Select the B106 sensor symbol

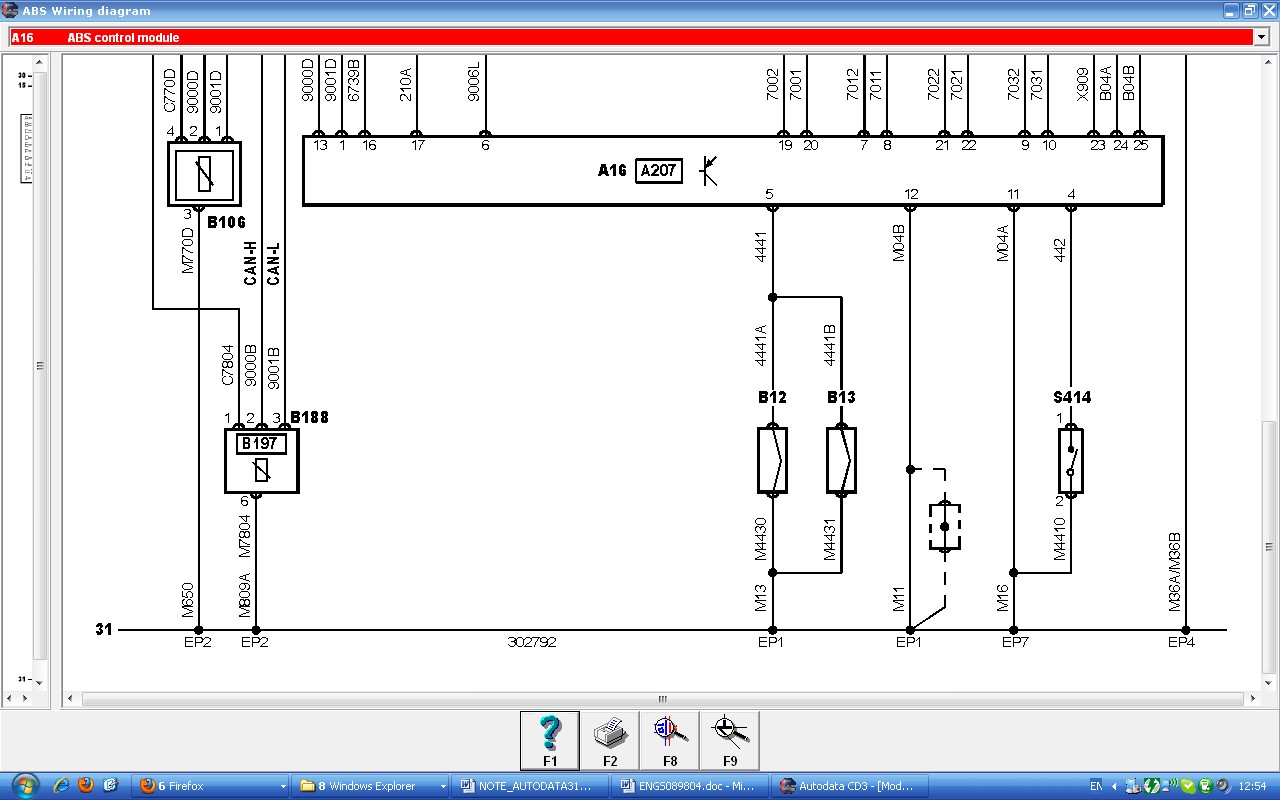204,174
